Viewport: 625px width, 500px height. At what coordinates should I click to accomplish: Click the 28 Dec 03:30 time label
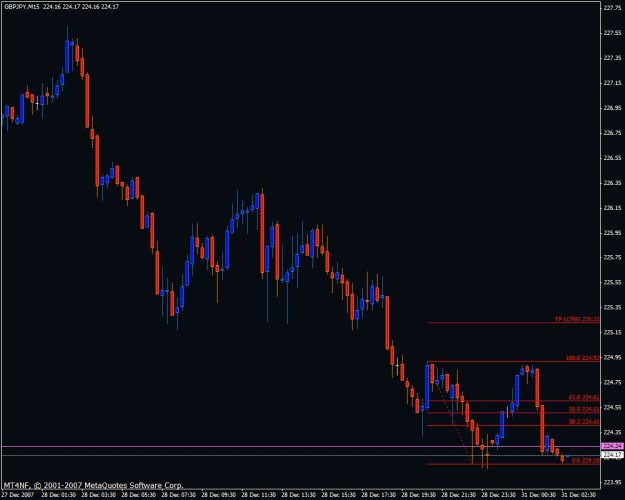[x=99, y=495]
